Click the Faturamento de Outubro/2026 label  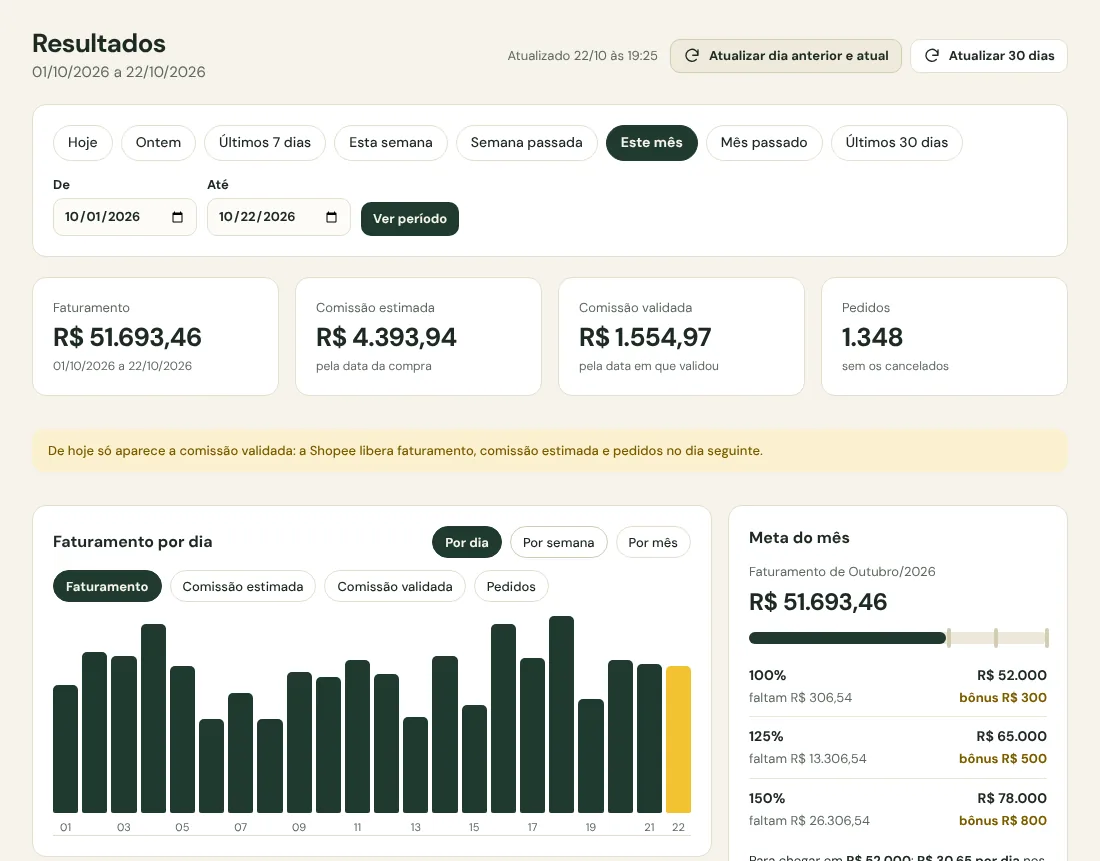coord(842,572)
